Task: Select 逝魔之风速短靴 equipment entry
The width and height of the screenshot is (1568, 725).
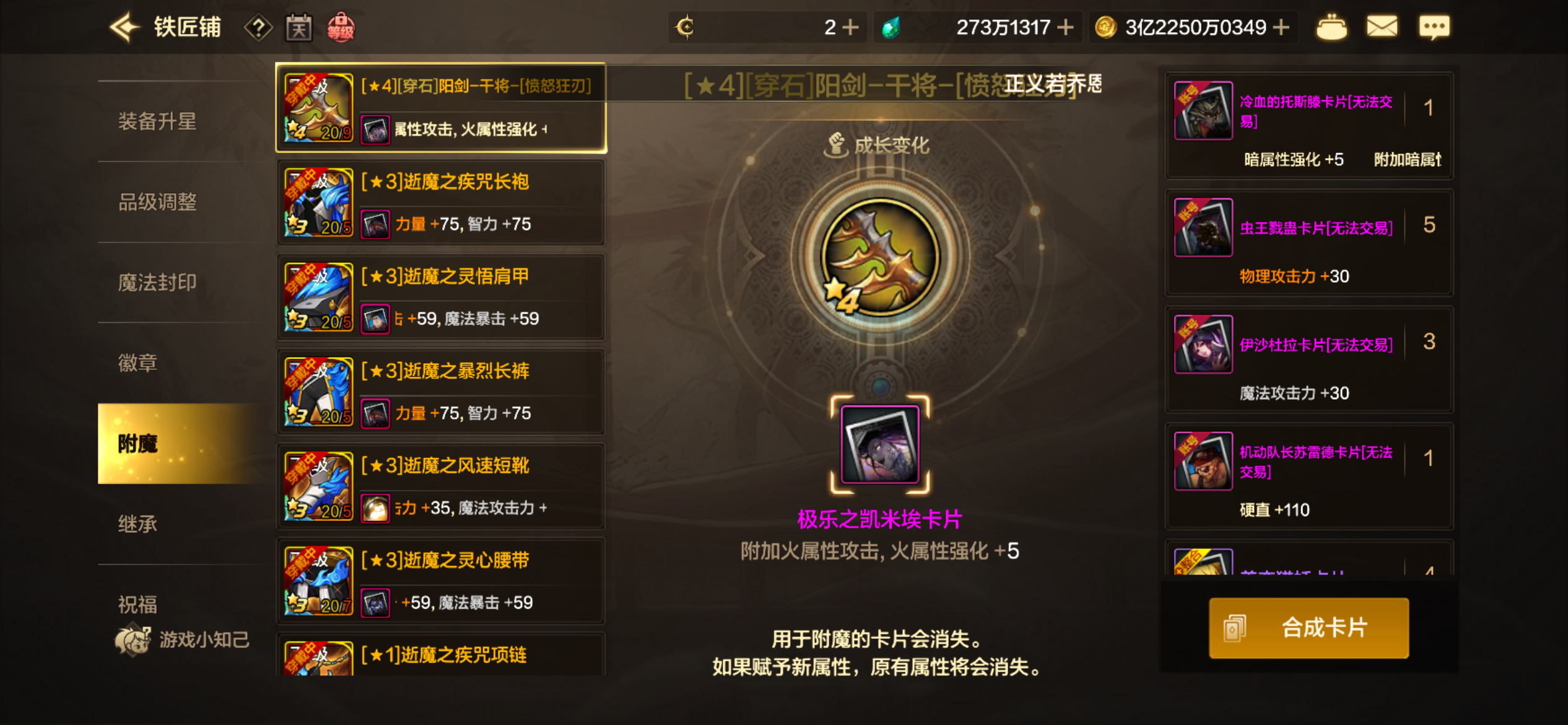Action: click(441, 486)
